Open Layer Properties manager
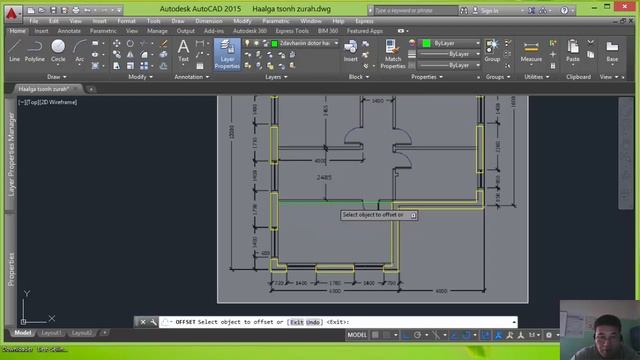The width and height of the screenshot is (640, 360). tap(227, 54)
